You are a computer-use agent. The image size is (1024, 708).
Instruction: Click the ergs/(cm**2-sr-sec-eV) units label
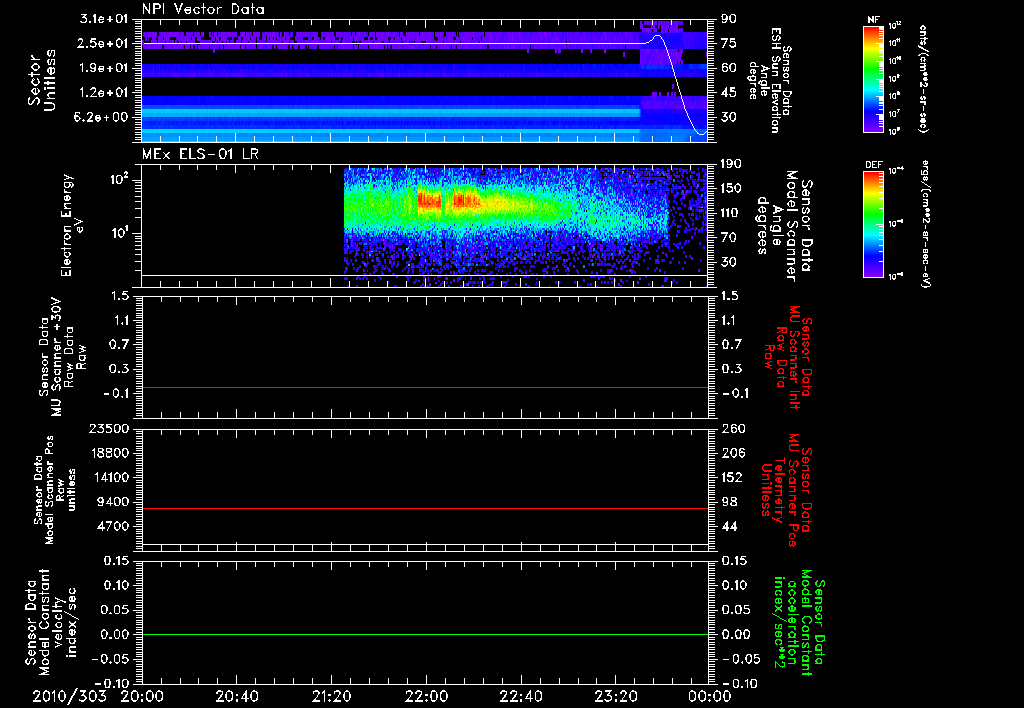point(925,224)
